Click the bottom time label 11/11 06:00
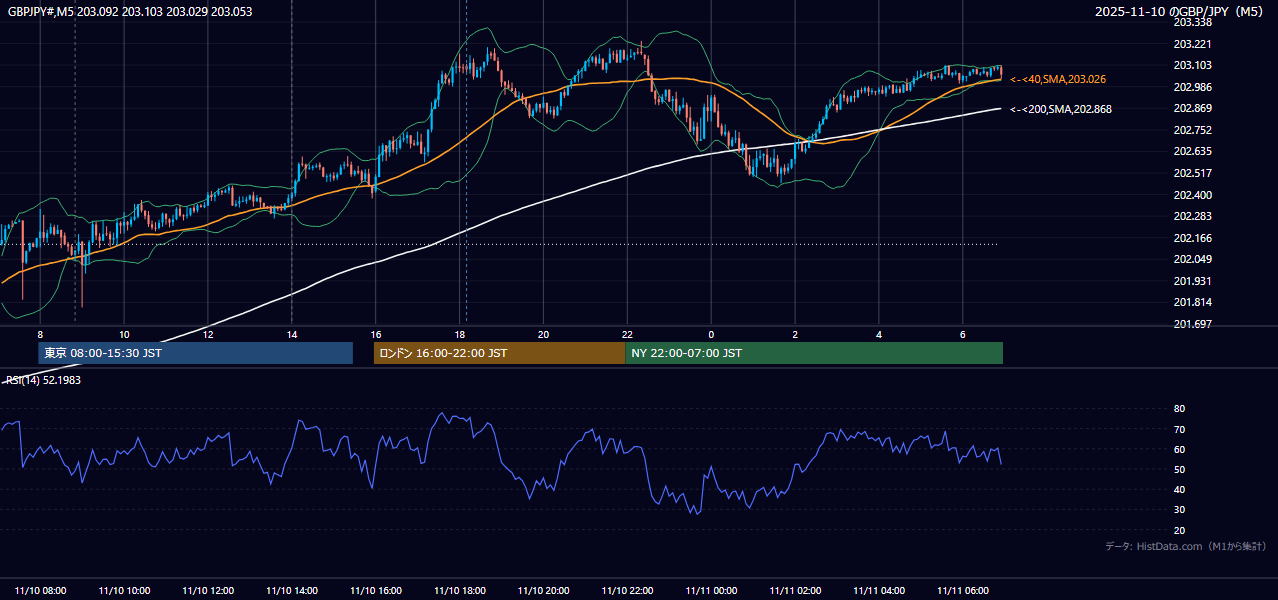This screenshot has width=1278, height=600. (x=962, y=591)
